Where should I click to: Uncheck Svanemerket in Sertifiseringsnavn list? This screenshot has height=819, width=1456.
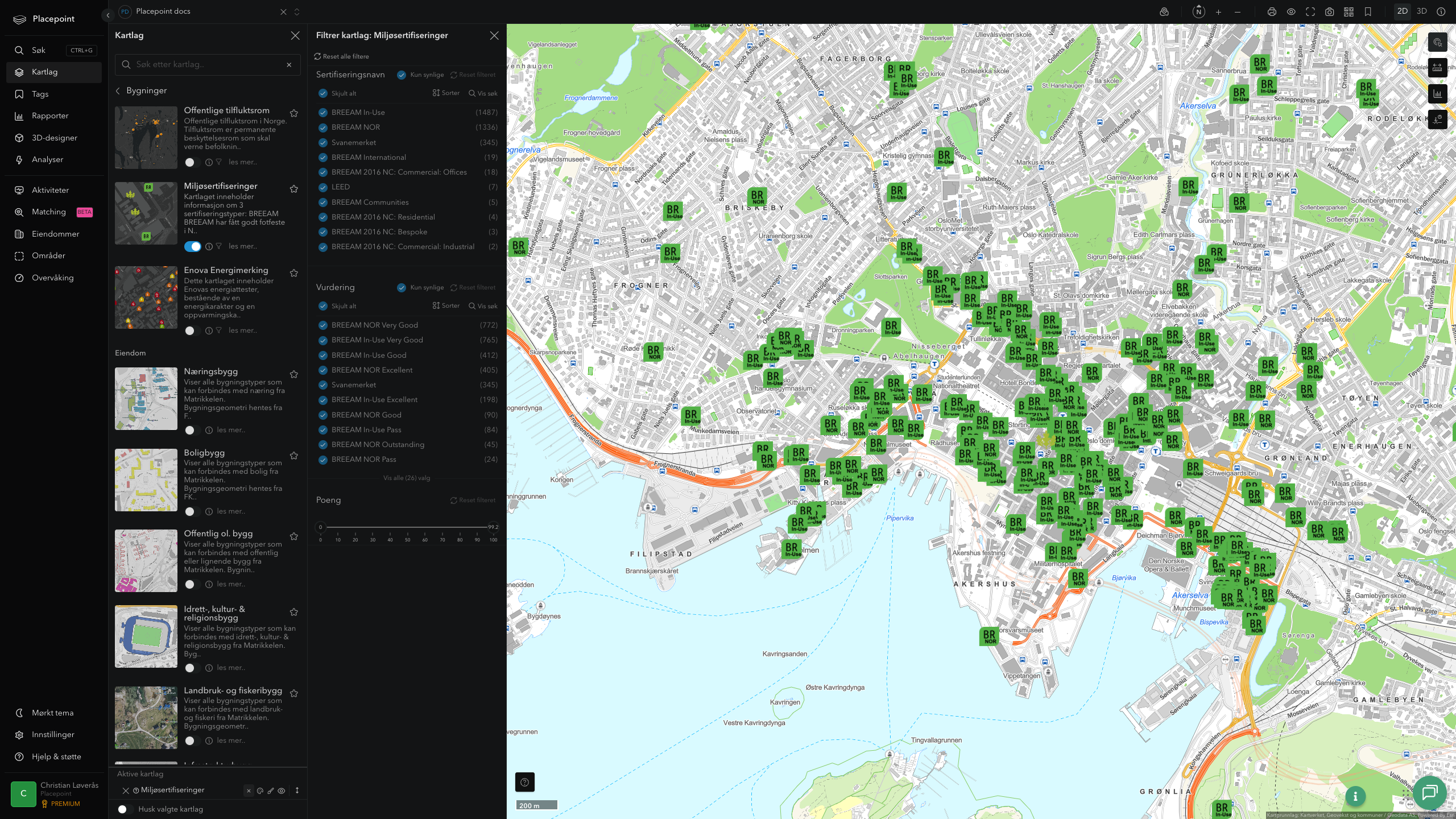coord(323,143)
